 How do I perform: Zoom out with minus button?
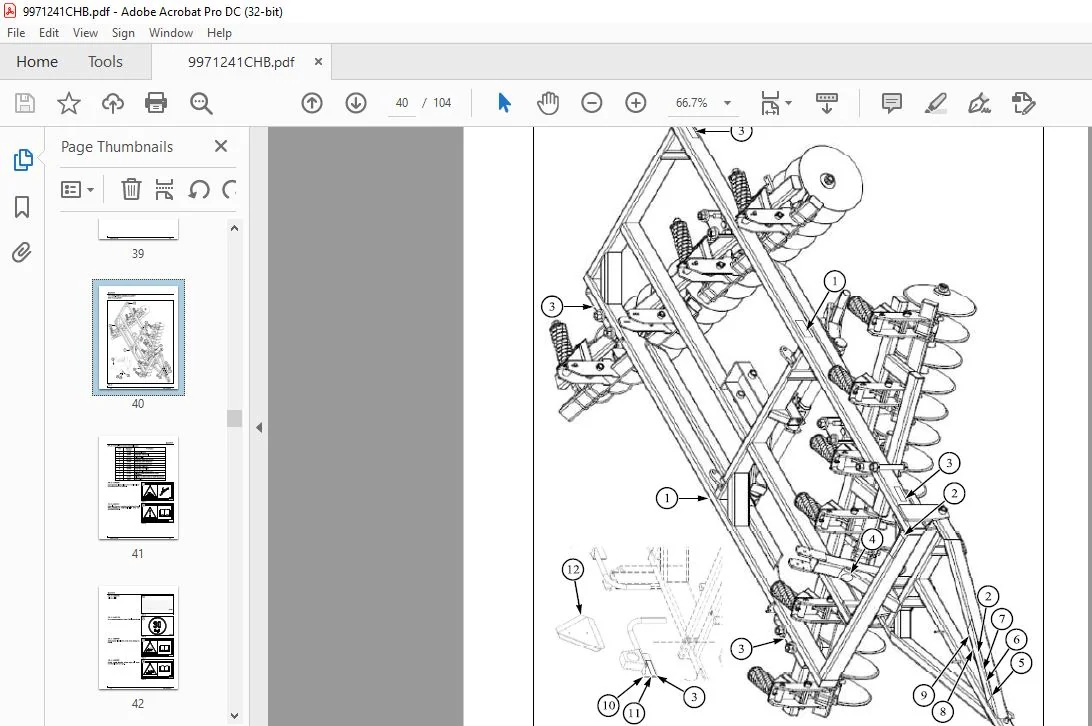pyautogui.click(x=591, y=103)
